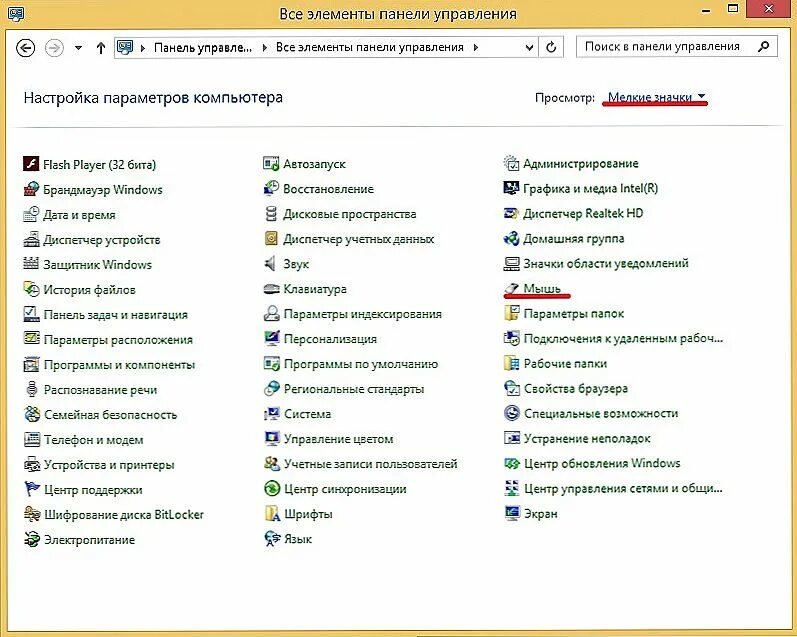Go up one level with Up arrow
This screenshot has width=797, height=637.
[x=101, y=48]
